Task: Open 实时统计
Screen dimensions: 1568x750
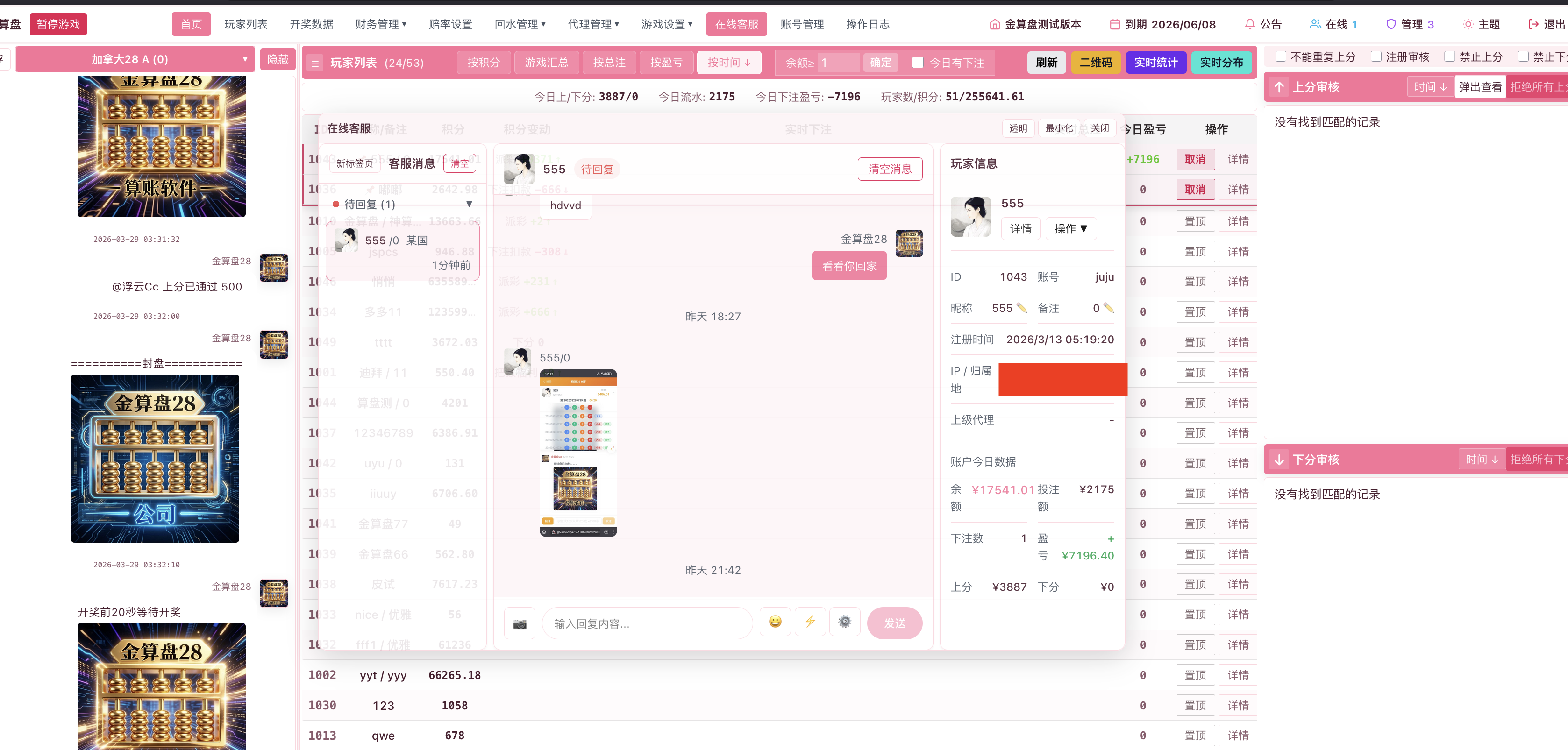Action: click(1156, 63)
